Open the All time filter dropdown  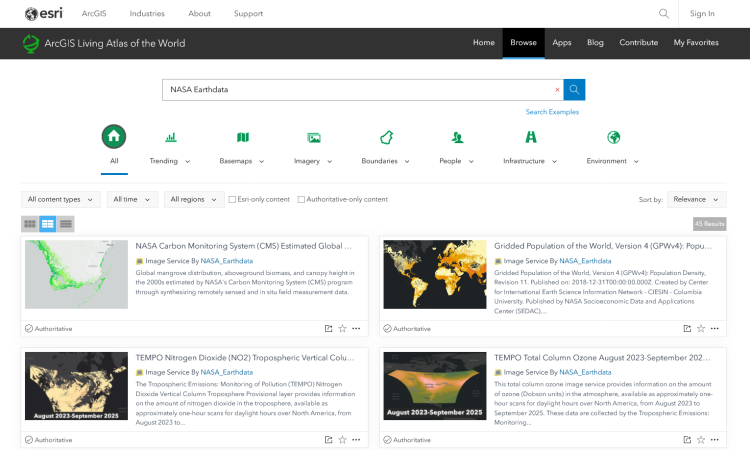coord(132,199)
